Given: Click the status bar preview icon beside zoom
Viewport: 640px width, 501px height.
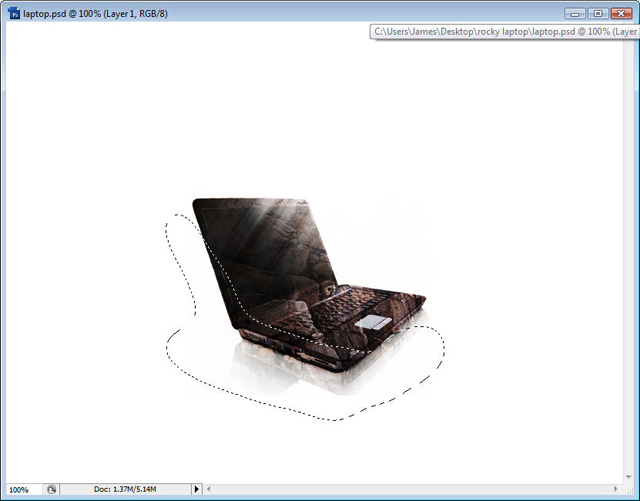Looking at the screenshot, I should tap(51, 489).
